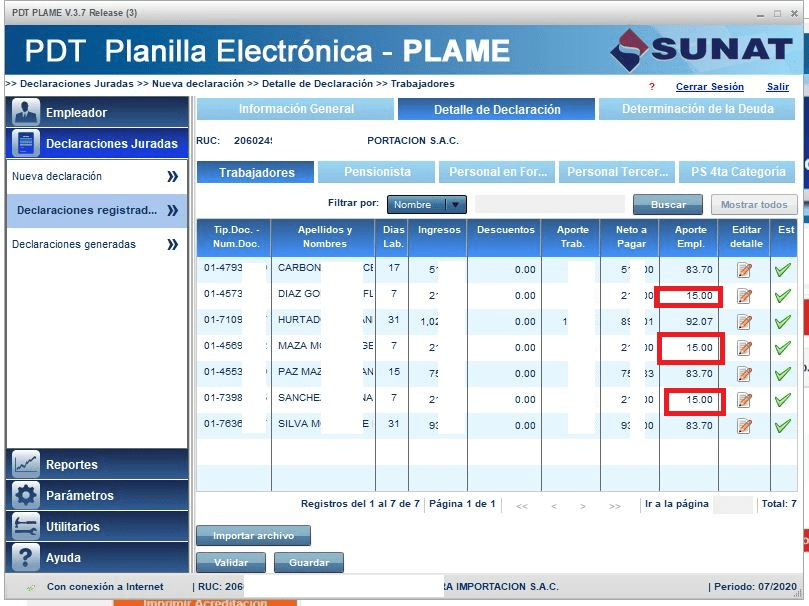Switch to the Pensionista tab

(377, 172)
